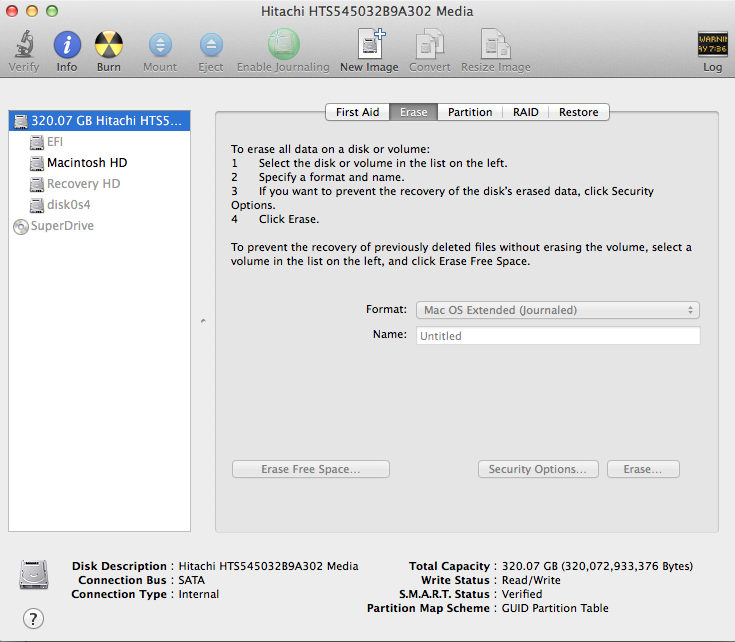The width and height of the screenshot is (735, 642).
Task: Open the Log toolbar icon
Action: click(712, 44)
